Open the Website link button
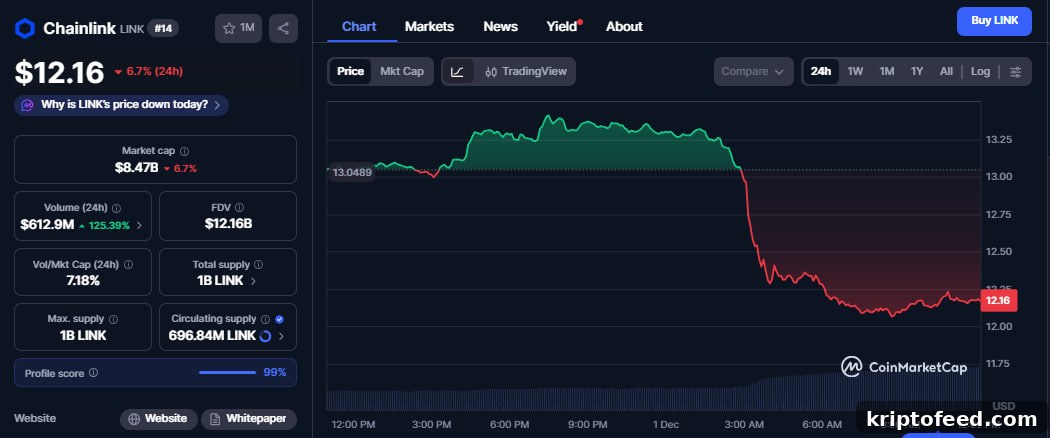This screenshot has width=1050, height=438. [159, 419]
